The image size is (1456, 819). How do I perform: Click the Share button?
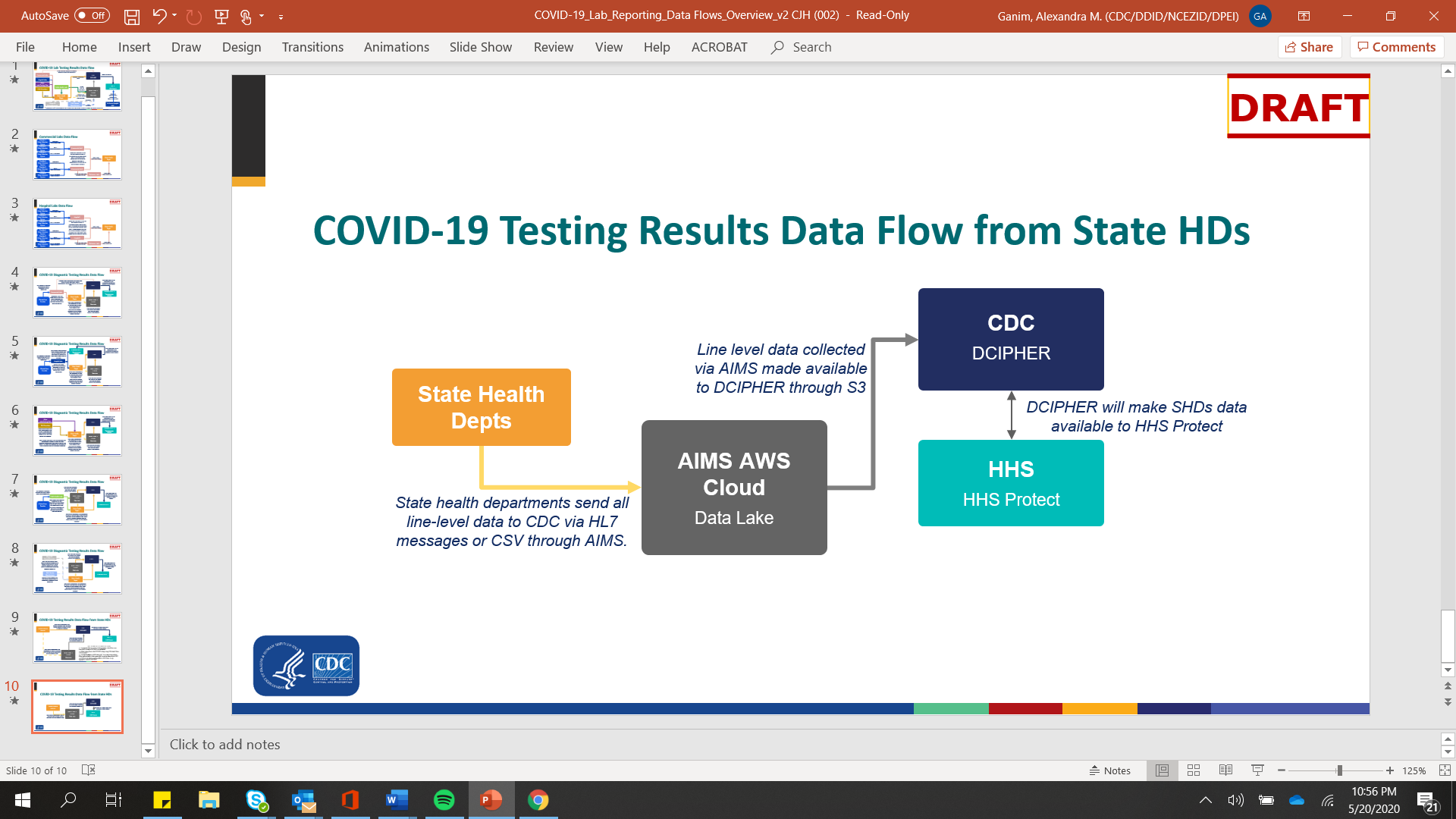tap(1310, 47)
